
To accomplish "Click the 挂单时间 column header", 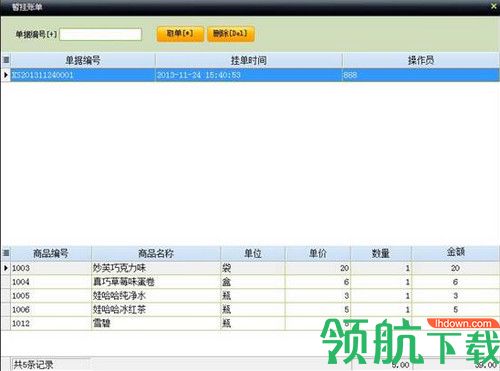I will point(249,60).
